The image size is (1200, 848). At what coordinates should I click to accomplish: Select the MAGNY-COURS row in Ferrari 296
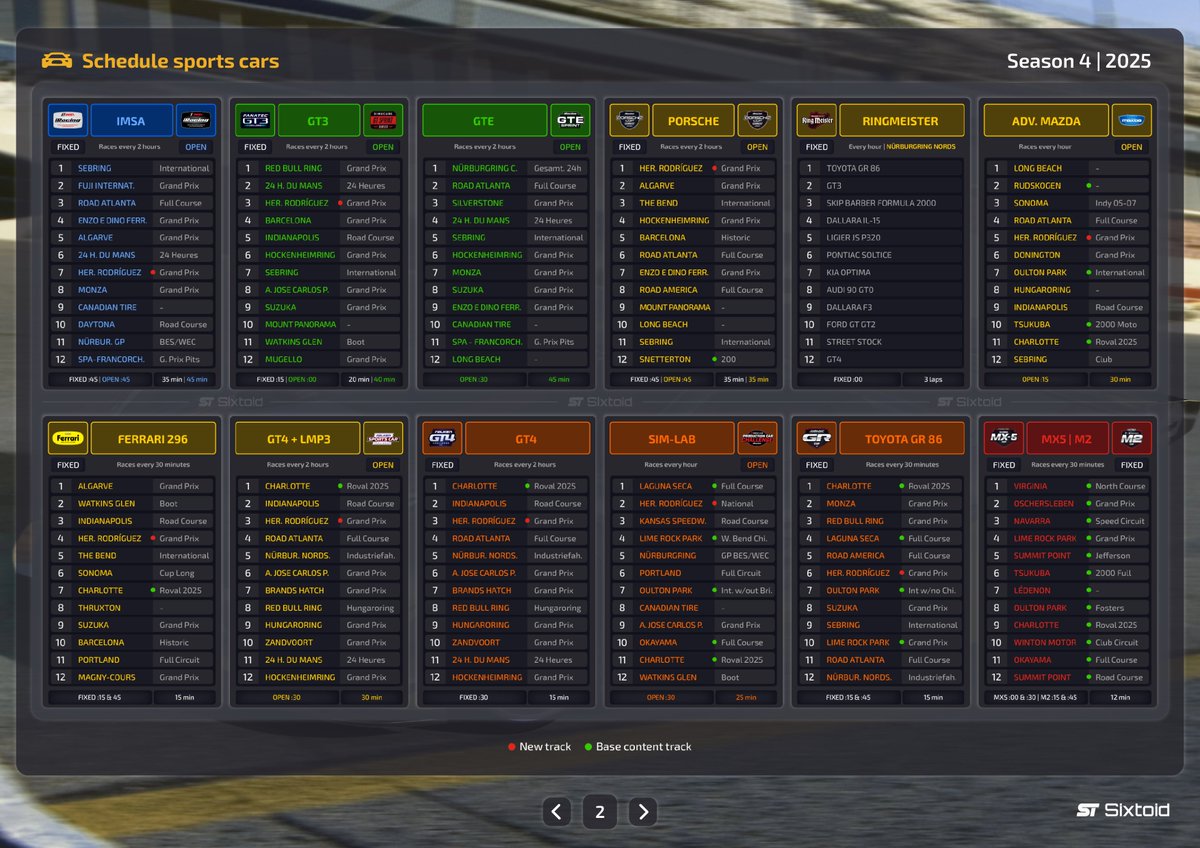132,677
